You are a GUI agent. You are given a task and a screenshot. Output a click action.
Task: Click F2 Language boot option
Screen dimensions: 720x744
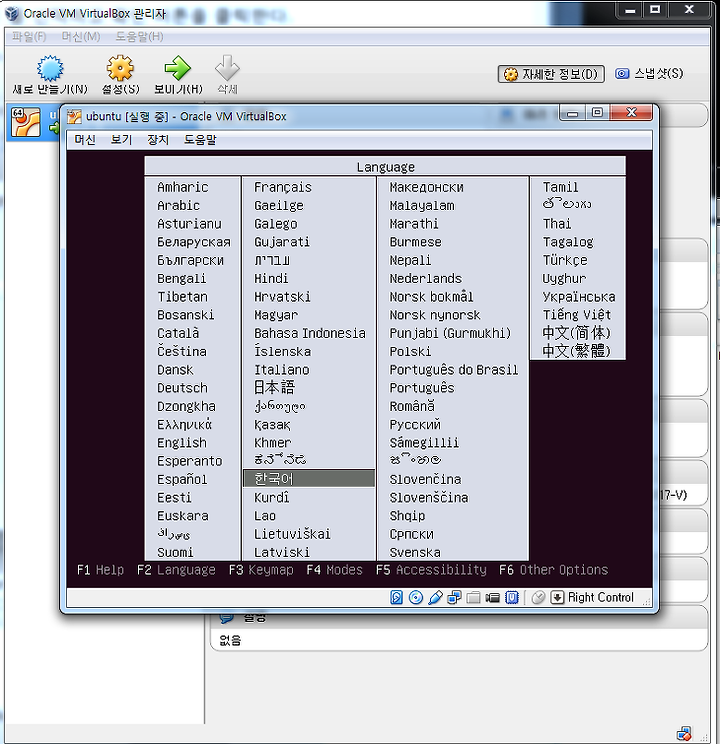[176, 570]
